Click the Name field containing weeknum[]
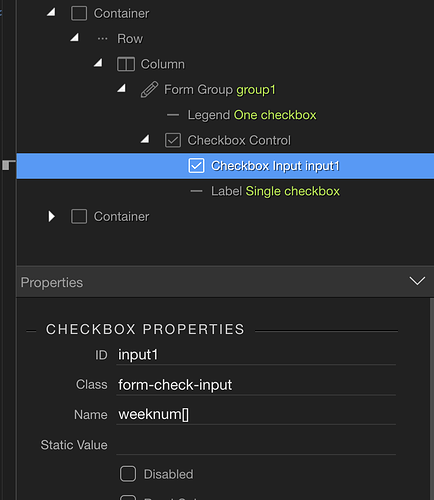The image size is (434, 500). (x=256, y=415)
